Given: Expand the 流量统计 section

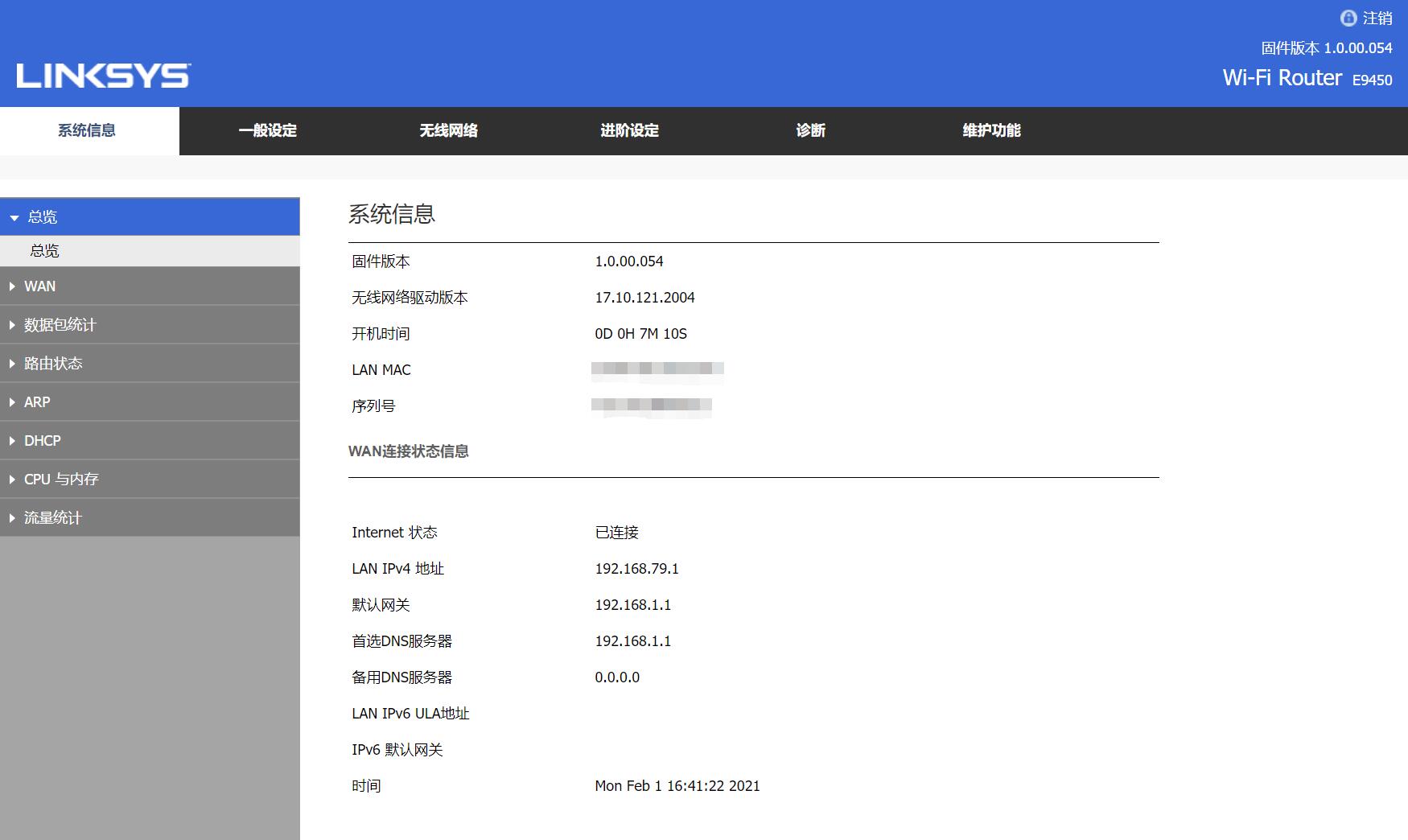Looking at the screenshot, I should point(54,517).
